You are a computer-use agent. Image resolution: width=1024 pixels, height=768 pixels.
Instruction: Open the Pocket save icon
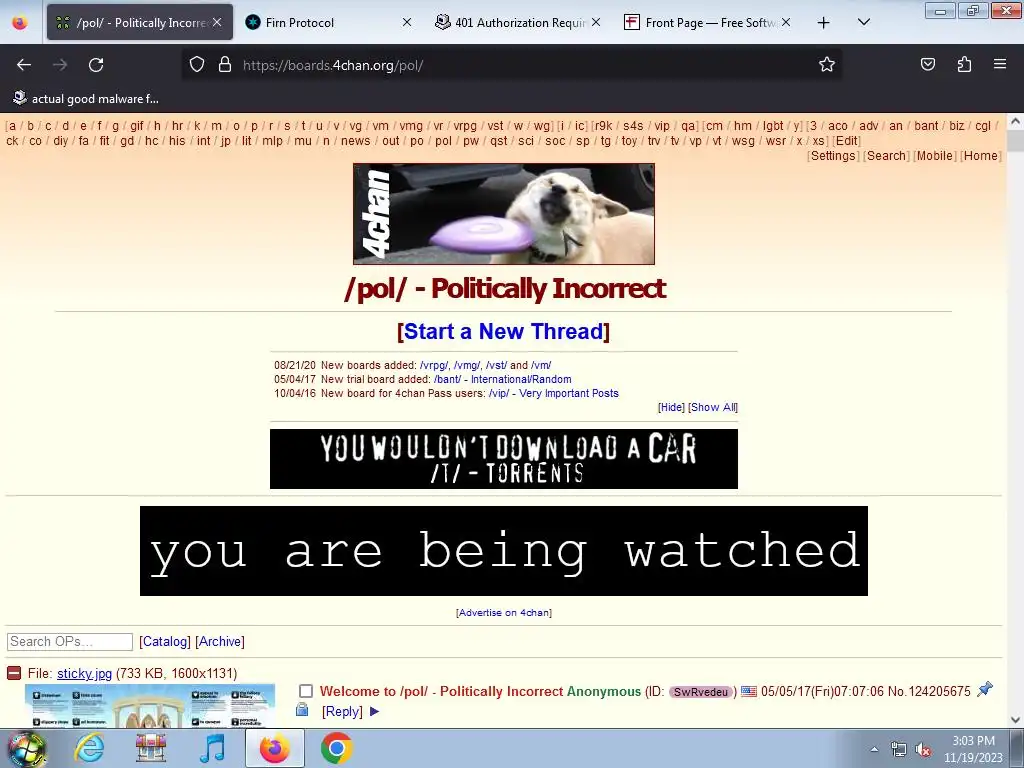927,64
